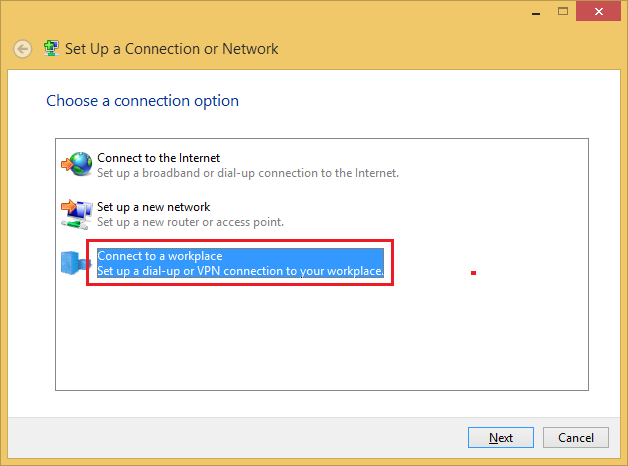Click the 'Choose a connection option' heading
Image resolution: width=628 pixels, height=466 pixels.
[x=143, y=101]
